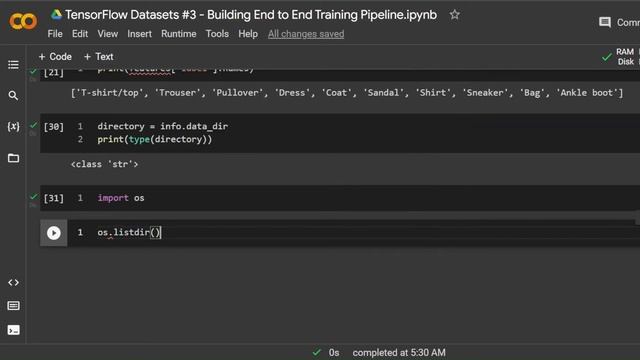Open the View menu
The image size is (640, 360).
(108, 34)
